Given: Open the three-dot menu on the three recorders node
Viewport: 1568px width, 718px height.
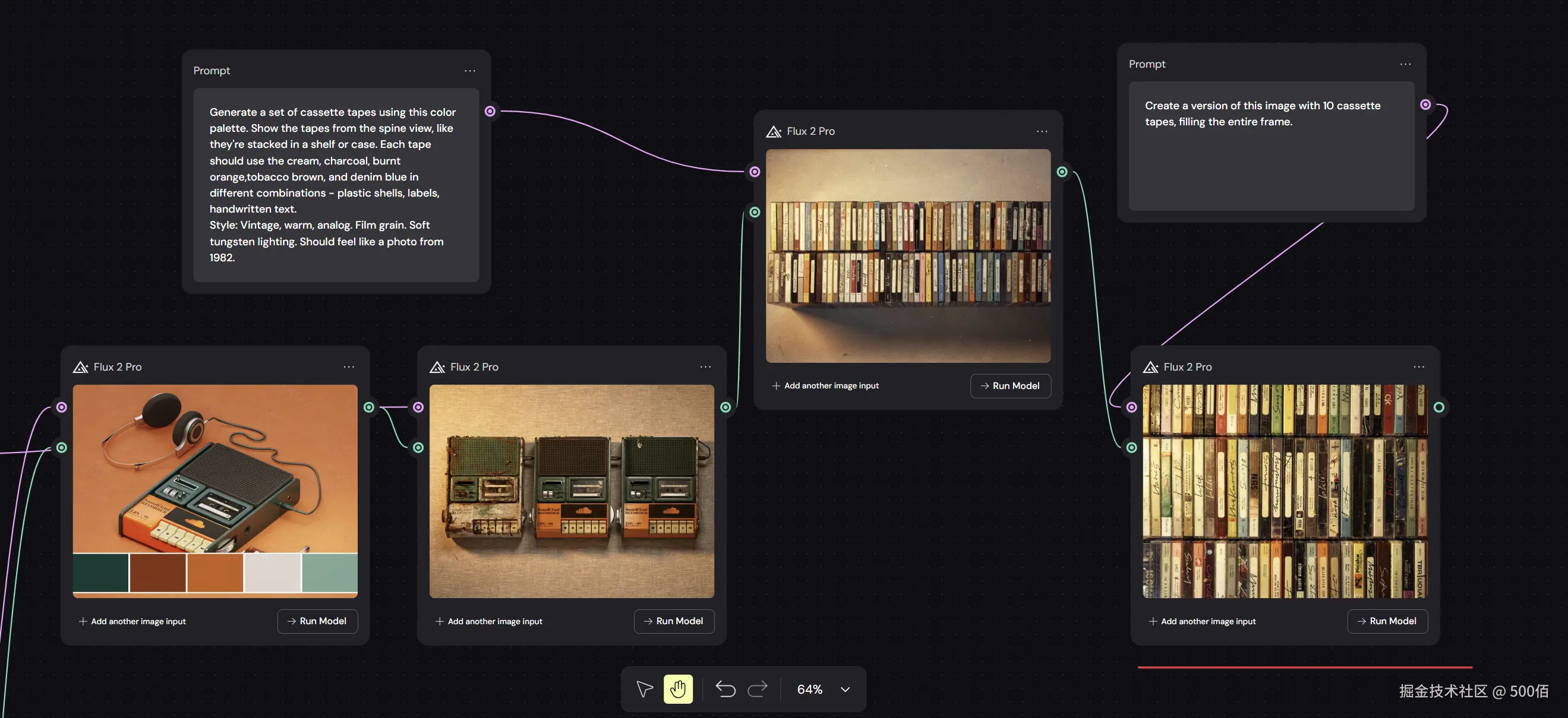Looking at the screenshot, I should (705, 367).
